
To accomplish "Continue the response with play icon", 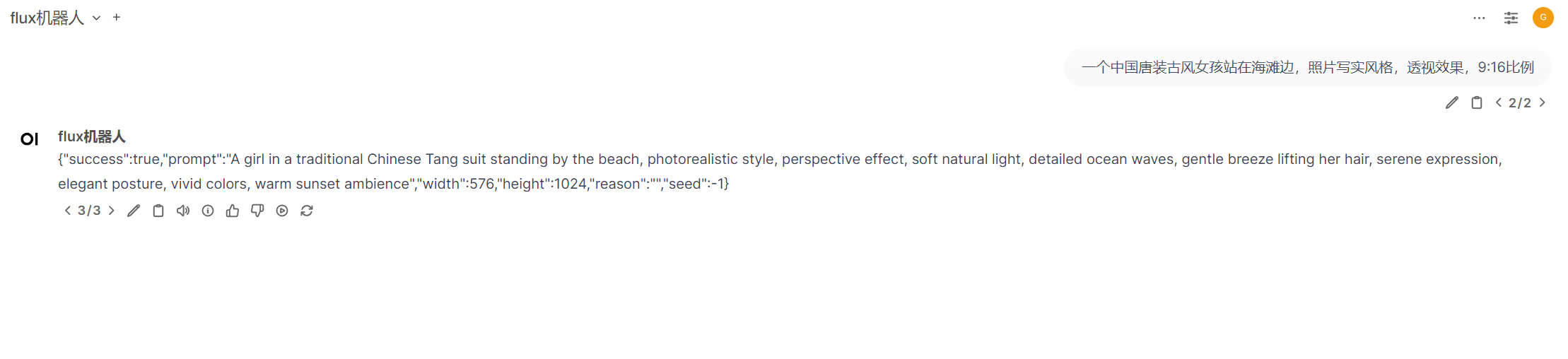I will pos(282,211).
